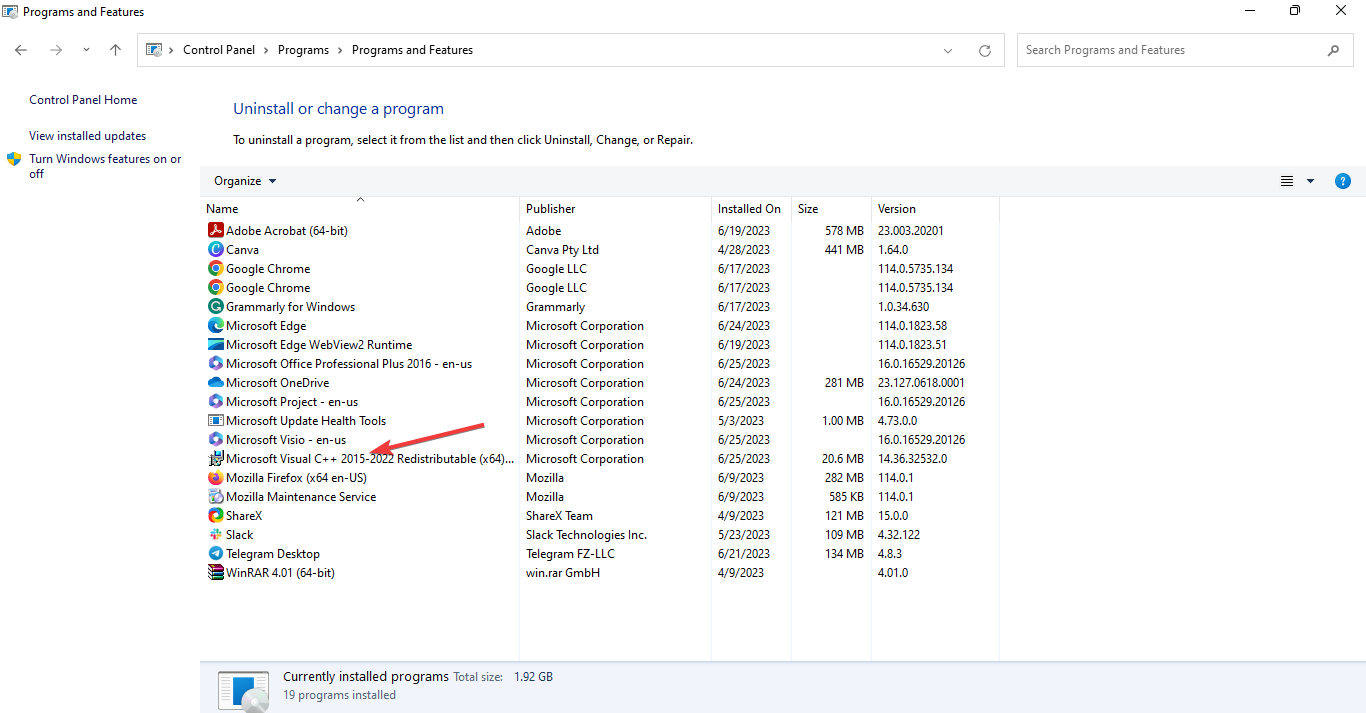Select the Telegram Desktop name
1366x713 pixels.
(273, 554)
